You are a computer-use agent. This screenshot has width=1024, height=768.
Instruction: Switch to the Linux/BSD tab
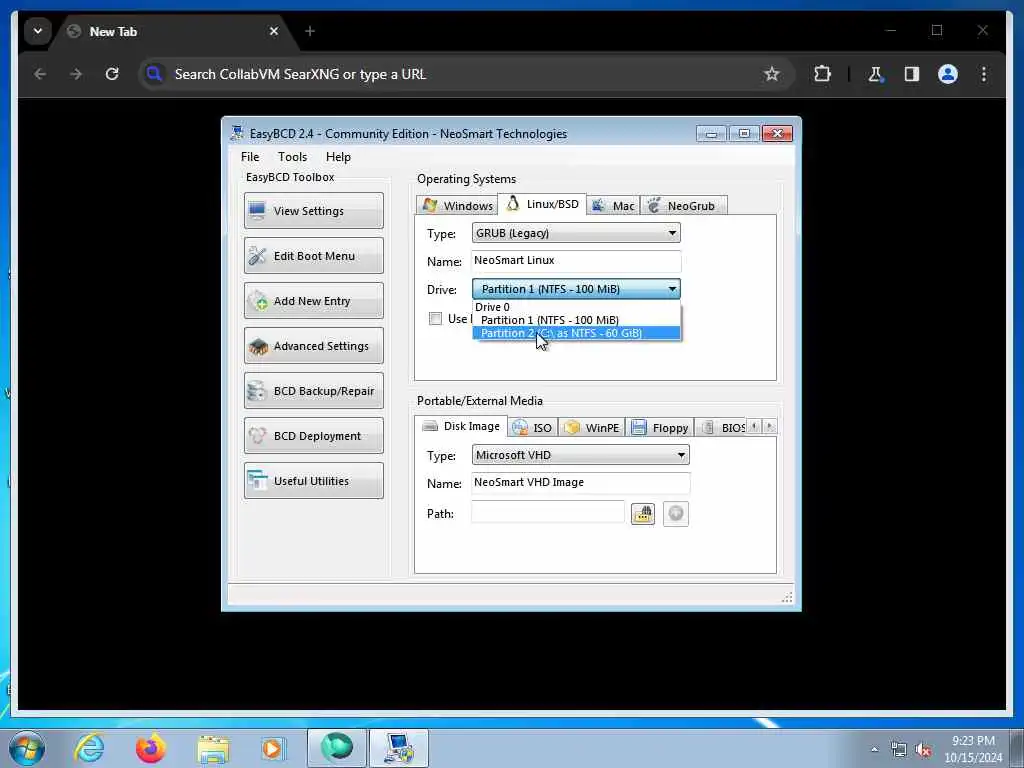pyautogui.click(x=542, y=204)
